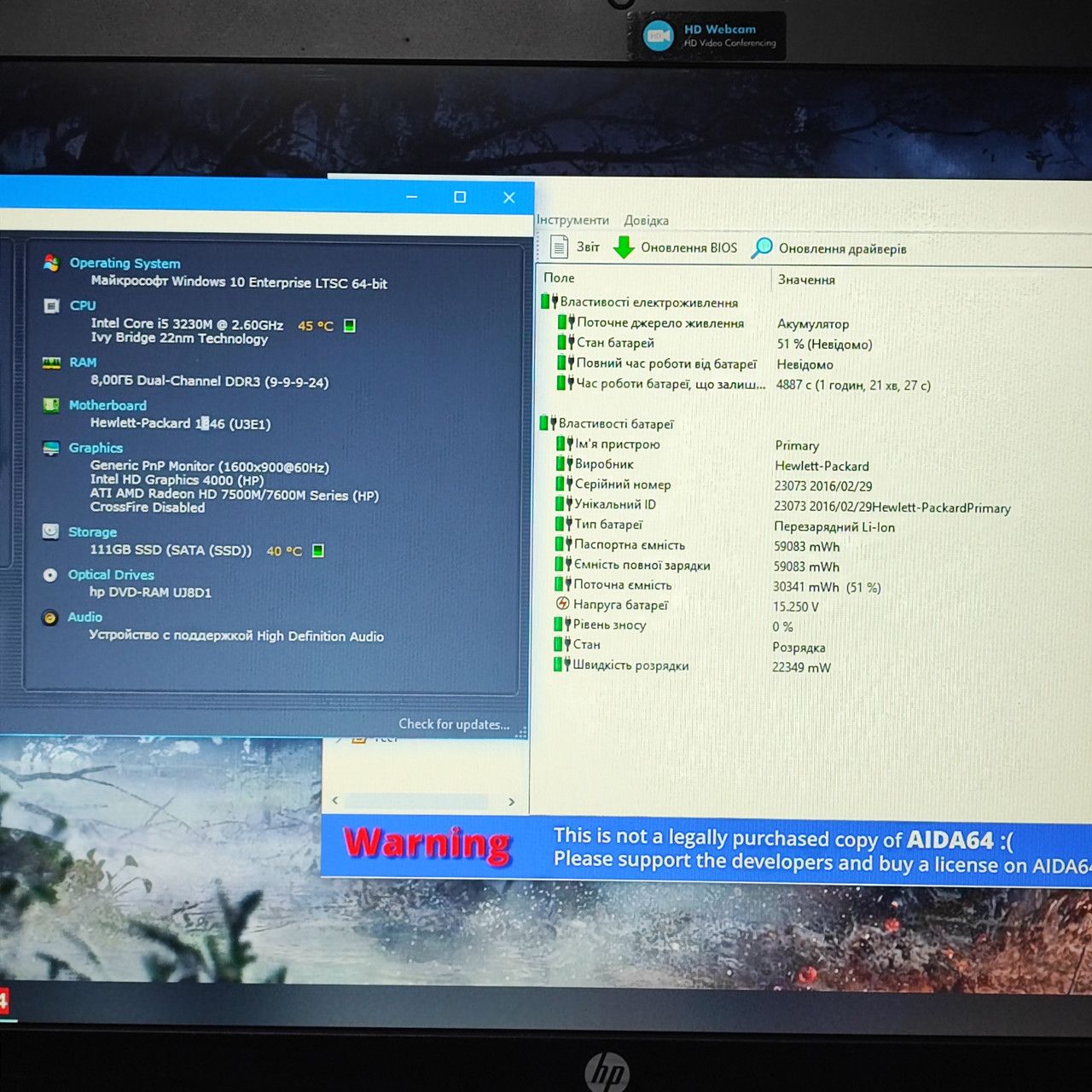Click the Акумулятор value
This screenshot has width=1092, height=1092.
coord(813,324)
